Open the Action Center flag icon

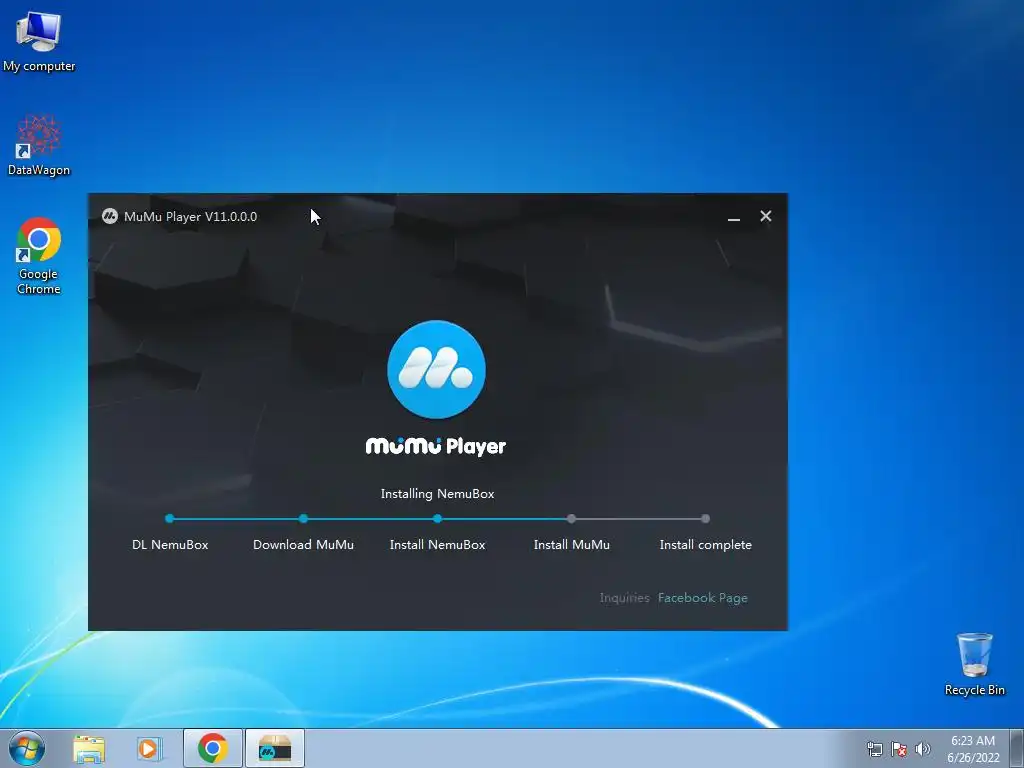point(899,749)
